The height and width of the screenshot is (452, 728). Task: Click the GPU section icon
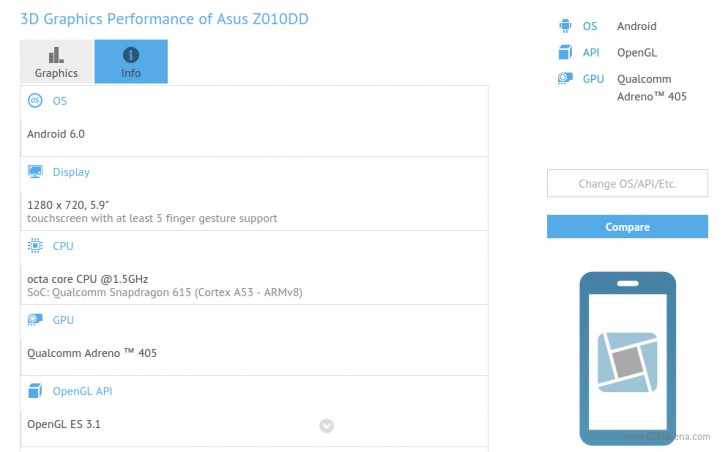click(36, 320)
